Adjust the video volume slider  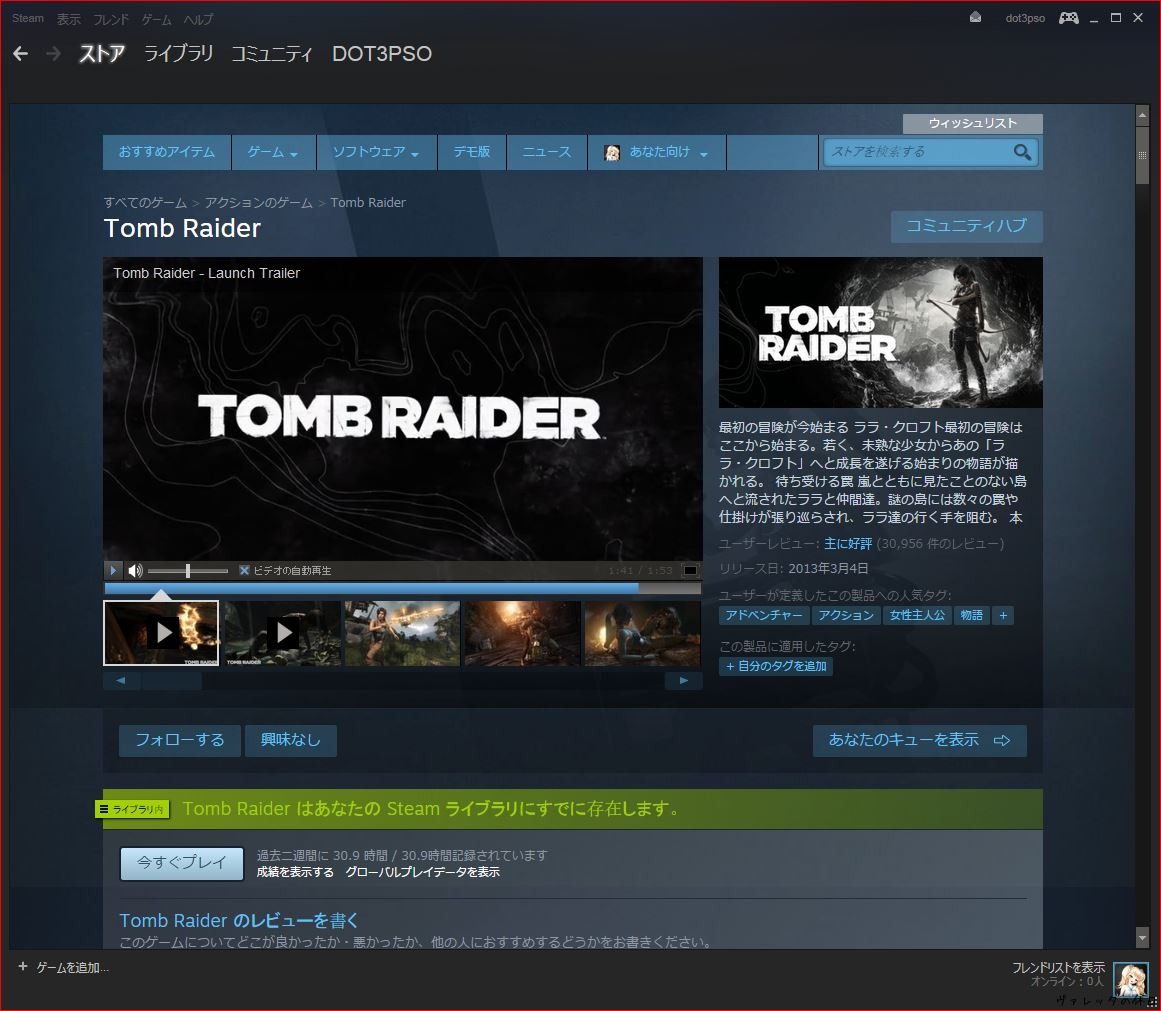point(188,570)
